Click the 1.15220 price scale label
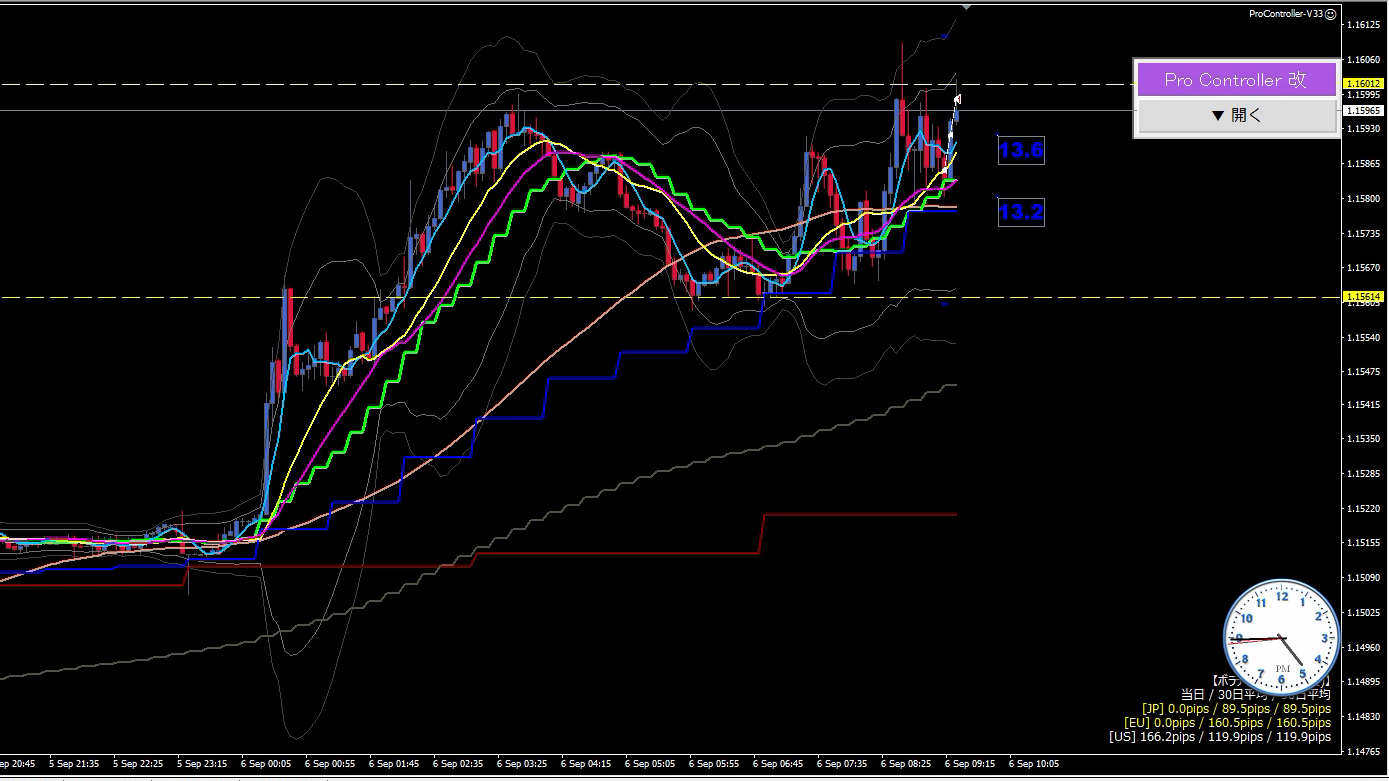 (1364, 509)
